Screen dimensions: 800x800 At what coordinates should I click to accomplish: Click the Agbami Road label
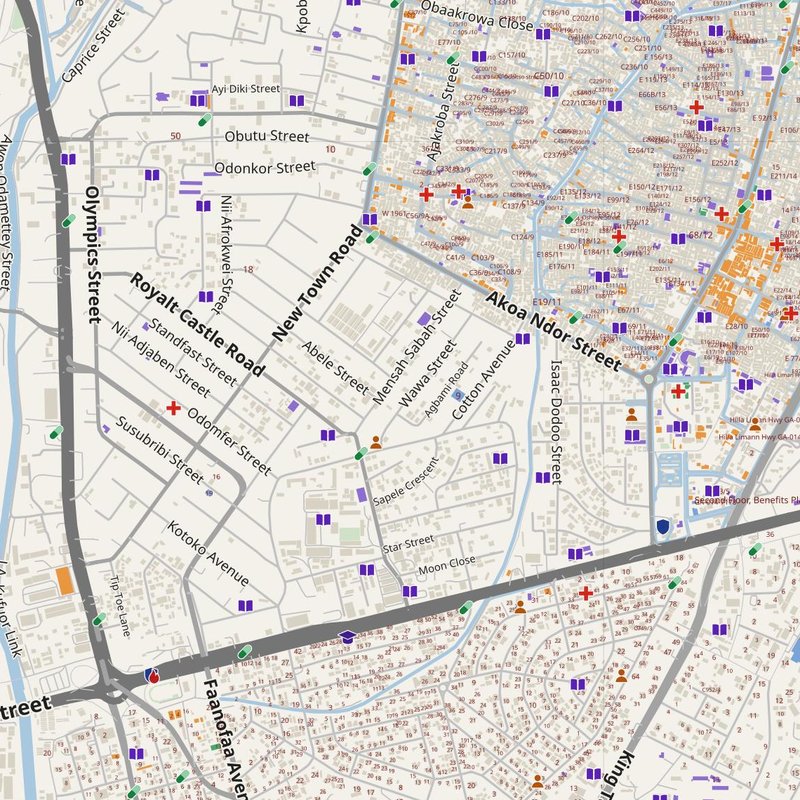[446, 390]
